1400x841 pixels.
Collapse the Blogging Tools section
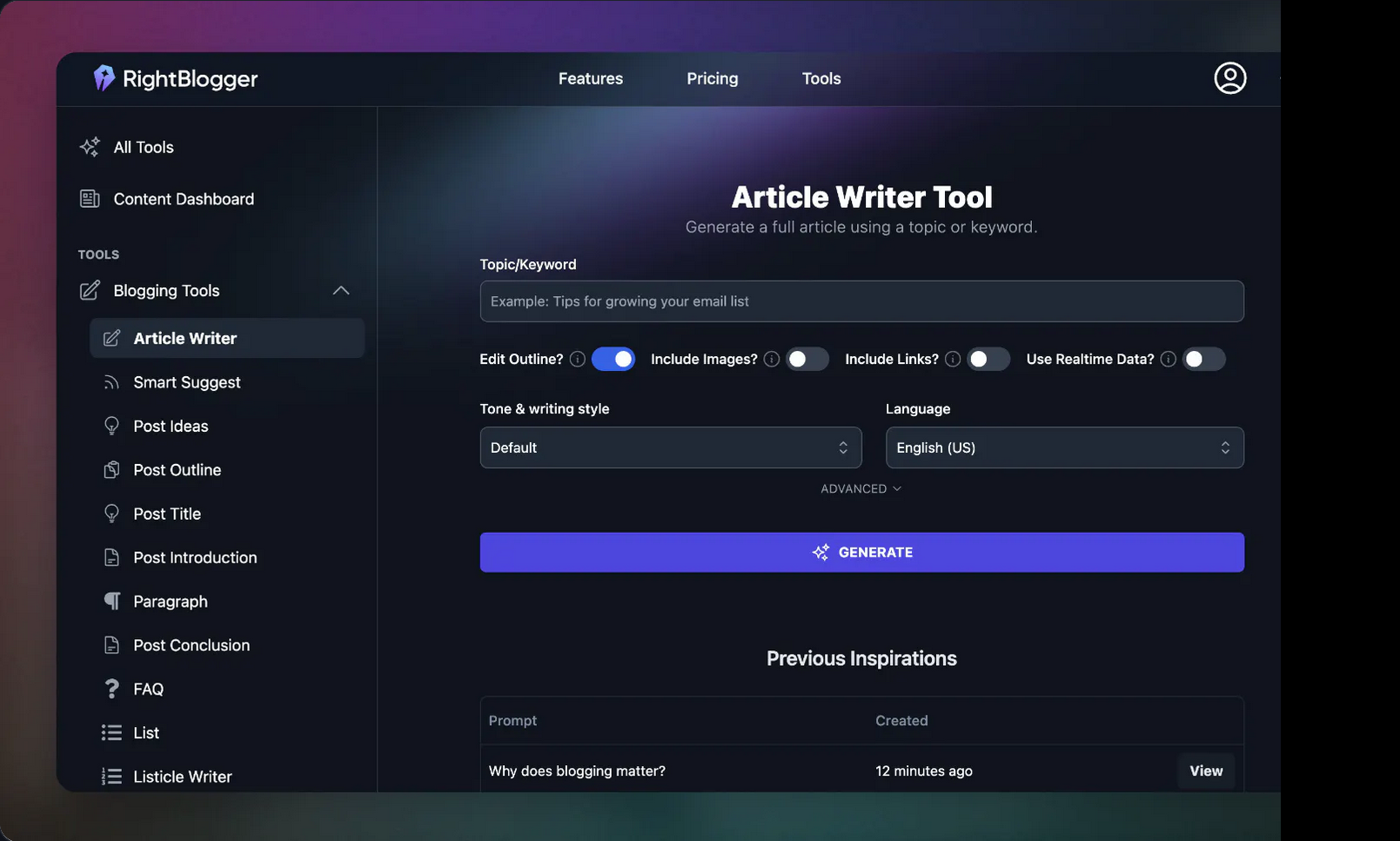pos(341,291)
